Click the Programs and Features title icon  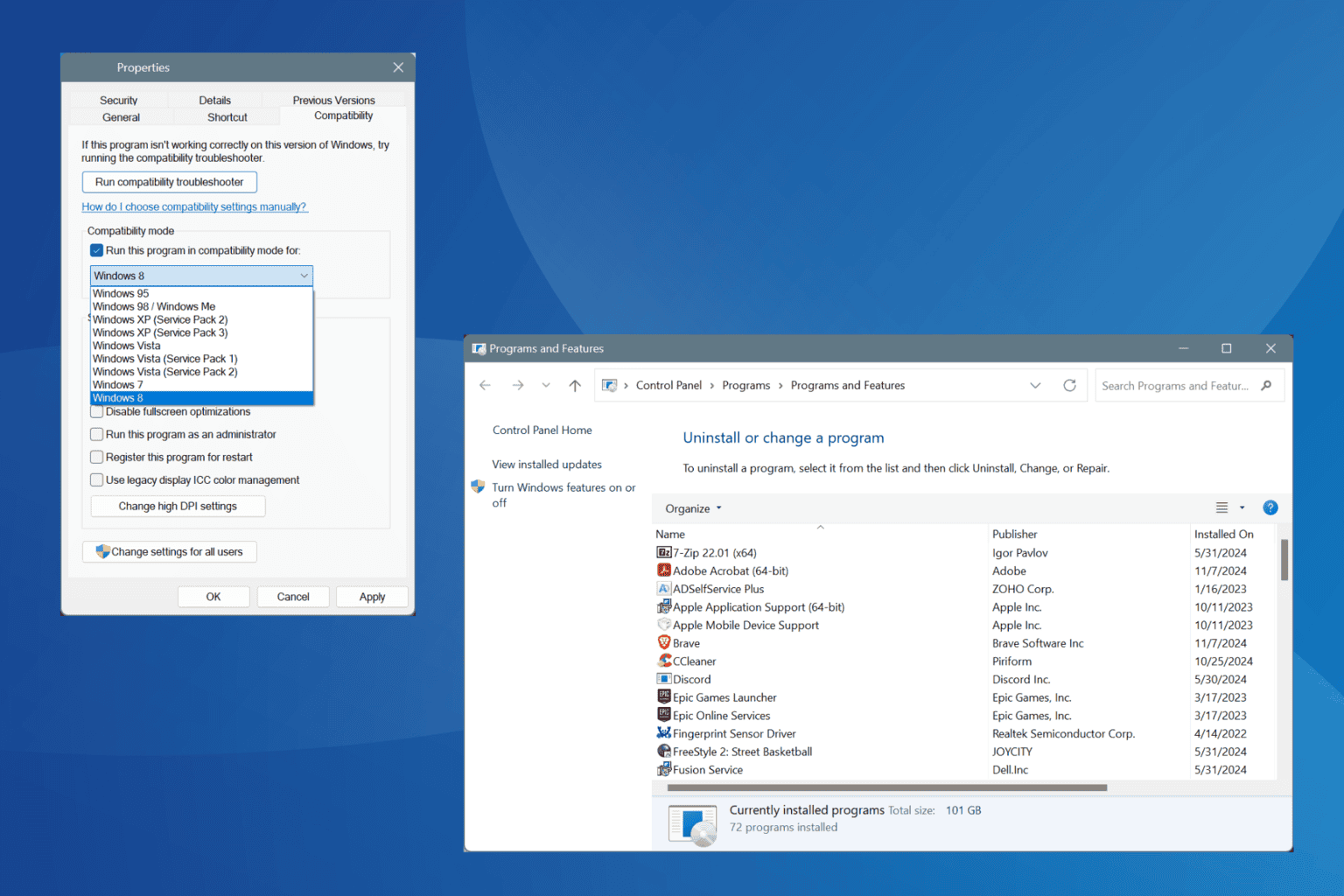coord(479,348)
